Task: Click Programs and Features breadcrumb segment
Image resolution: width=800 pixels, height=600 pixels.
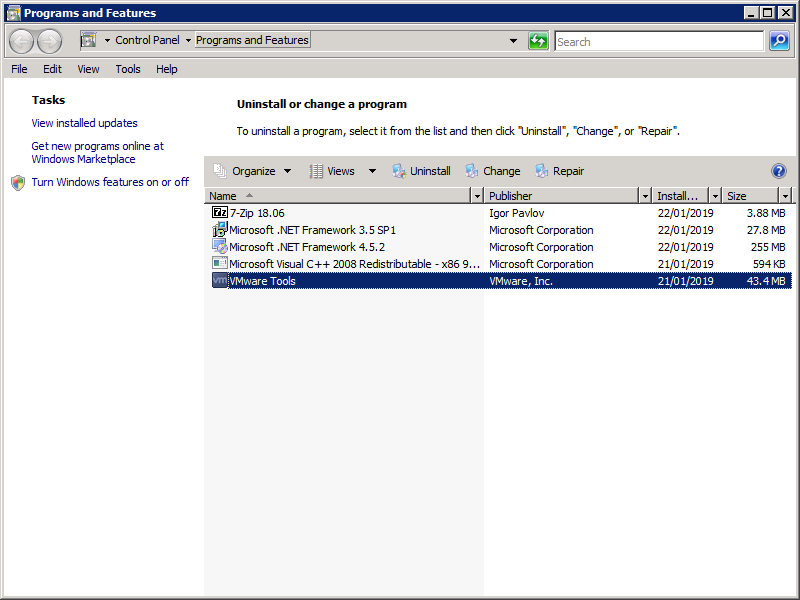Action: [x=252, y=40]
